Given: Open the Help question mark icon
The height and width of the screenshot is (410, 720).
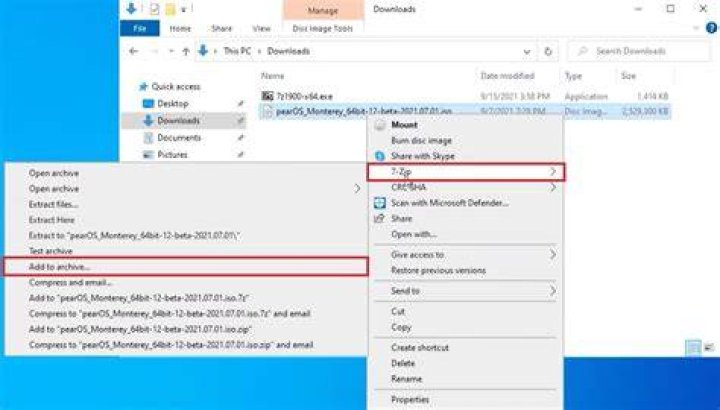Looking at the screenshot, I should click(711, 28).
